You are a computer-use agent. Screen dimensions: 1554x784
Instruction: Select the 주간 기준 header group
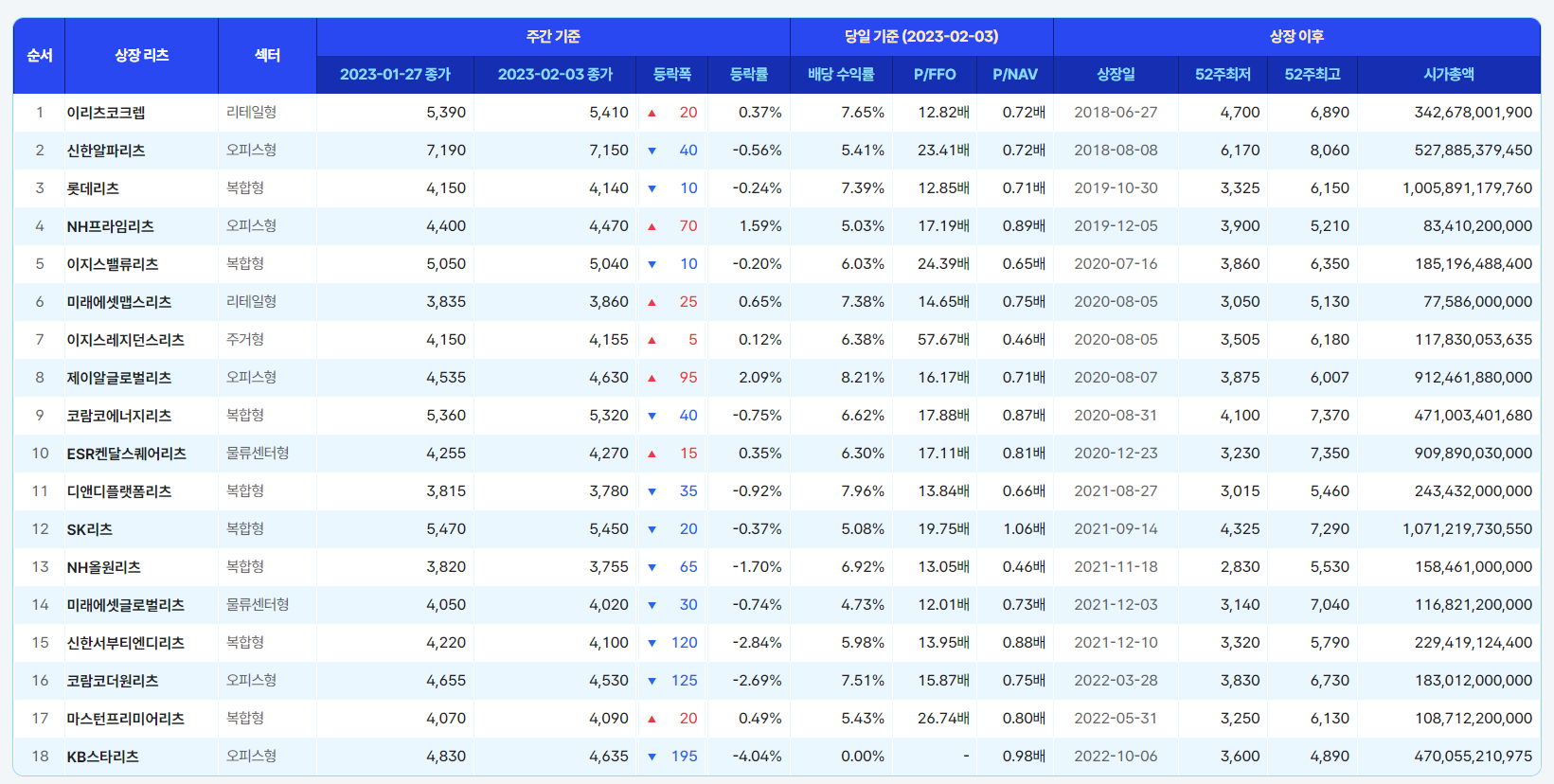point(553,37)
